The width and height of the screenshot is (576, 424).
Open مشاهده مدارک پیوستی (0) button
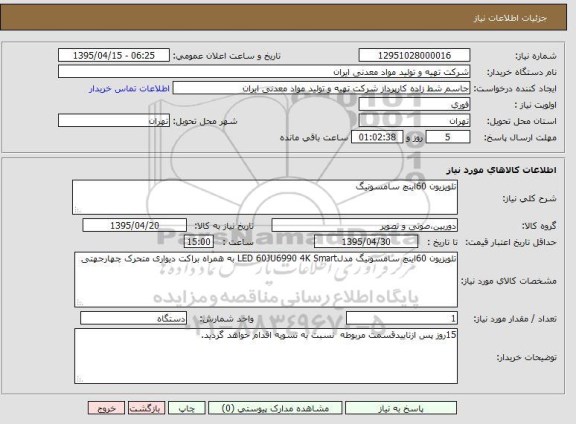pos(275,408)
